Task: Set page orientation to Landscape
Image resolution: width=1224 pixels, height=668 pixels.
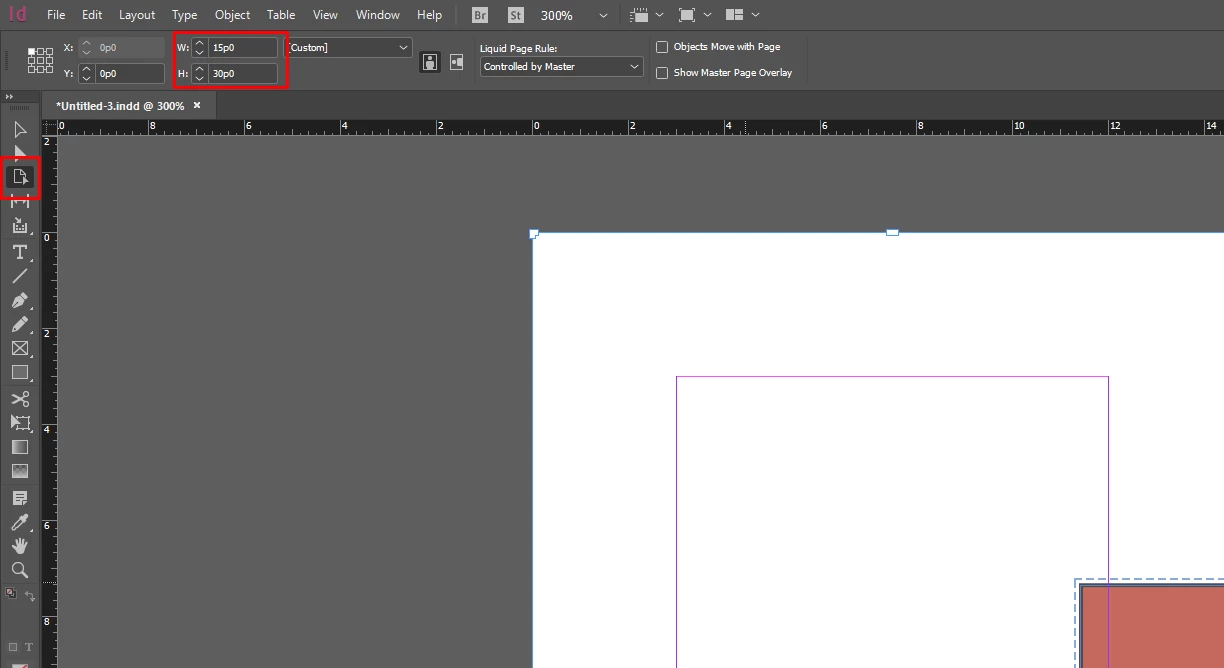Action: click(x=456, y=62)
